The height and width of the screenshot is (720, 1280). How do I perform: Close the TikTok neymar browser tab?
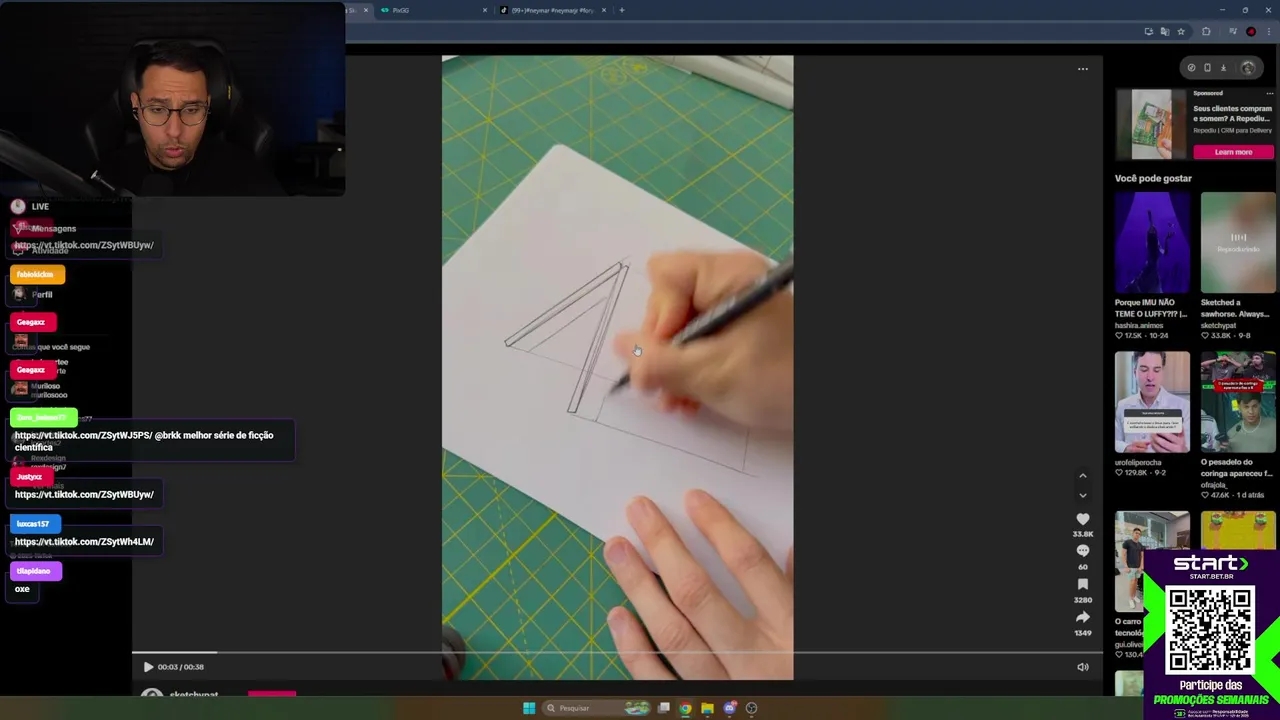tap(604, 10)
